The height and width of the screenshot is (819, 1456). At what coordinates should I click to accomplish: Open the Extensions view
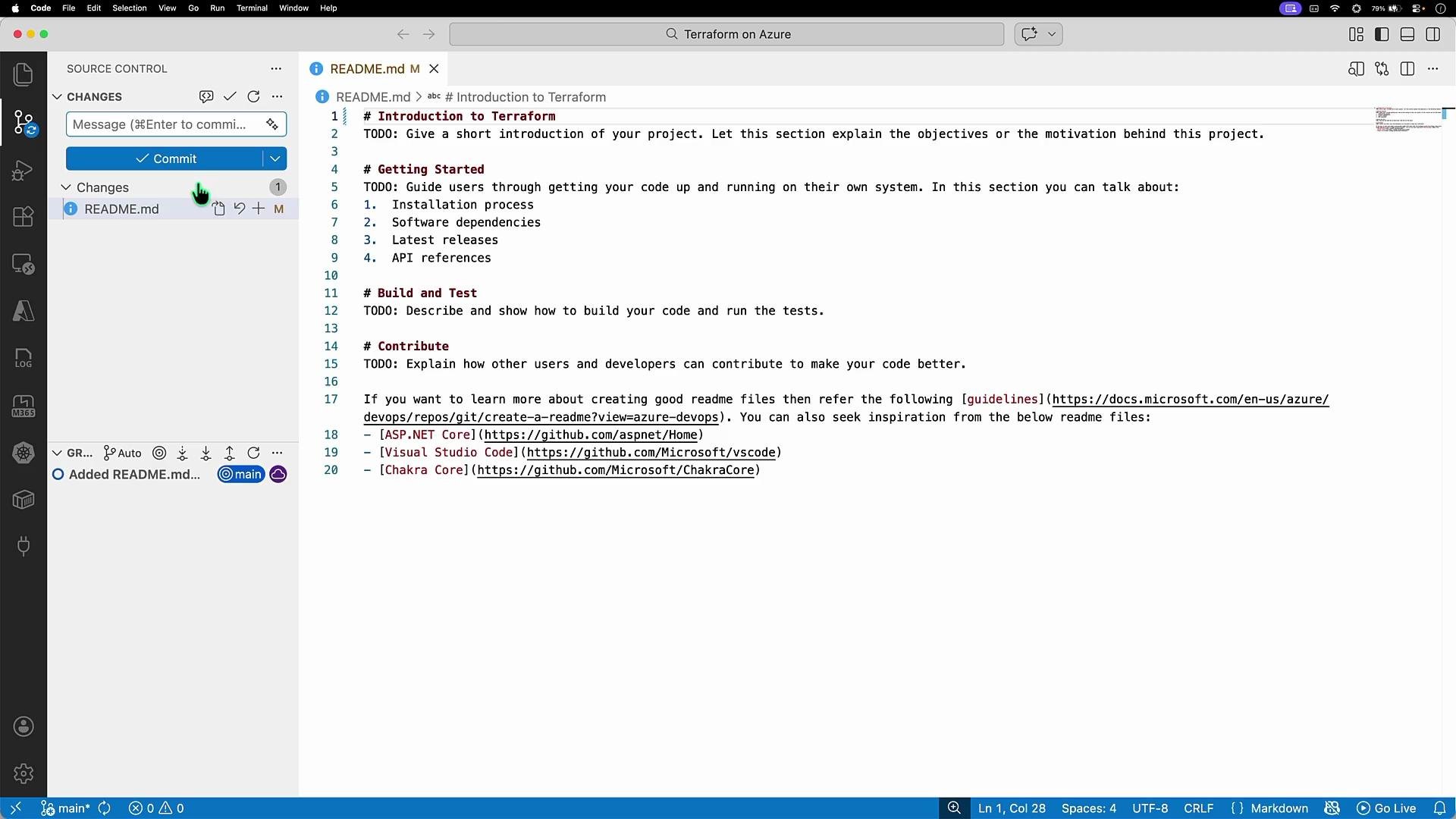[24, 217]
